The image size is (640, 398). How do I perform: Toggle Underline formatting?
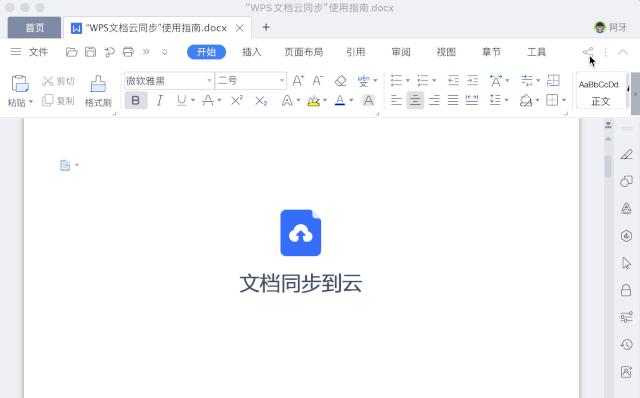click(x=182, y=100)
